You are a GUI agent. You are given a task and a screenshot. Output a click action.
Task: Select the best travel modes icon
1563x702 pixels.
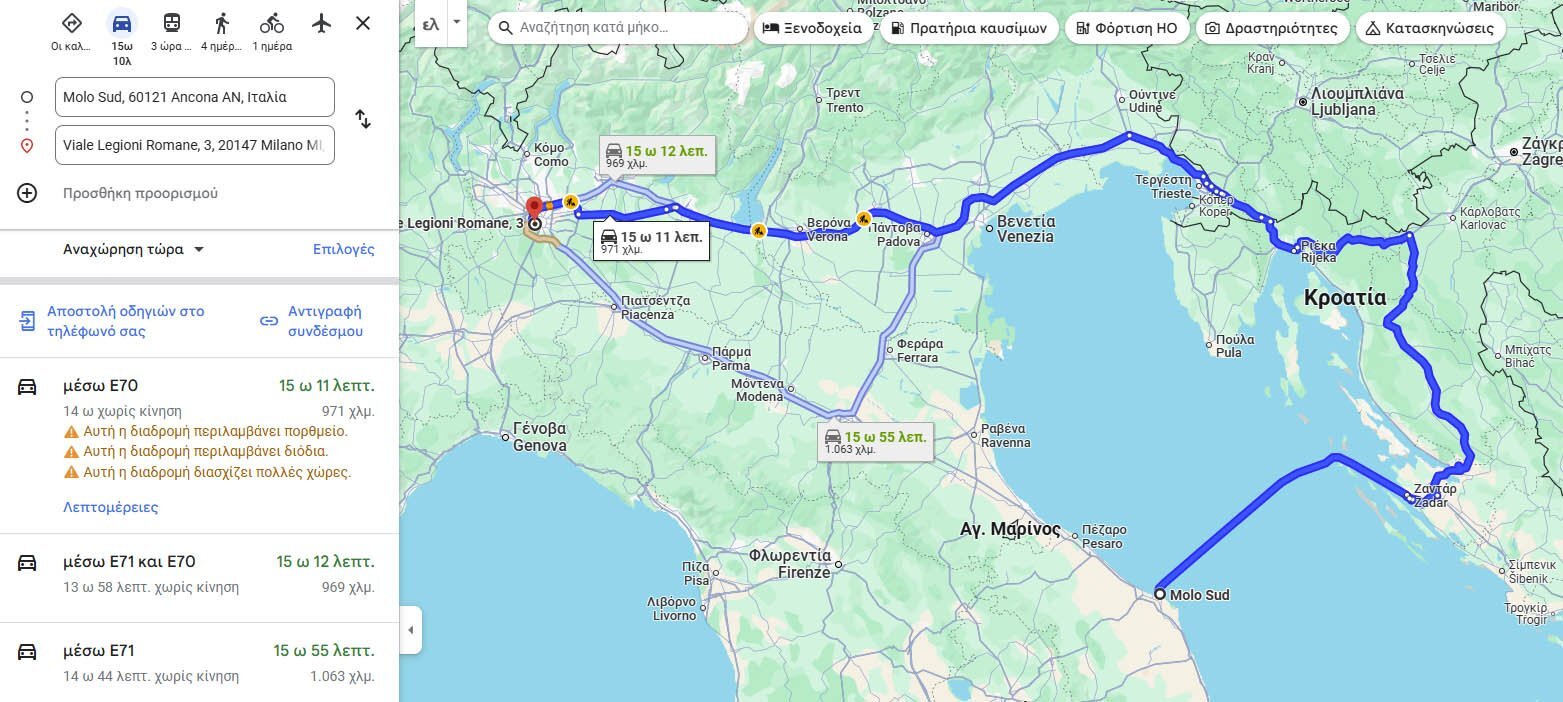(72, 23)
